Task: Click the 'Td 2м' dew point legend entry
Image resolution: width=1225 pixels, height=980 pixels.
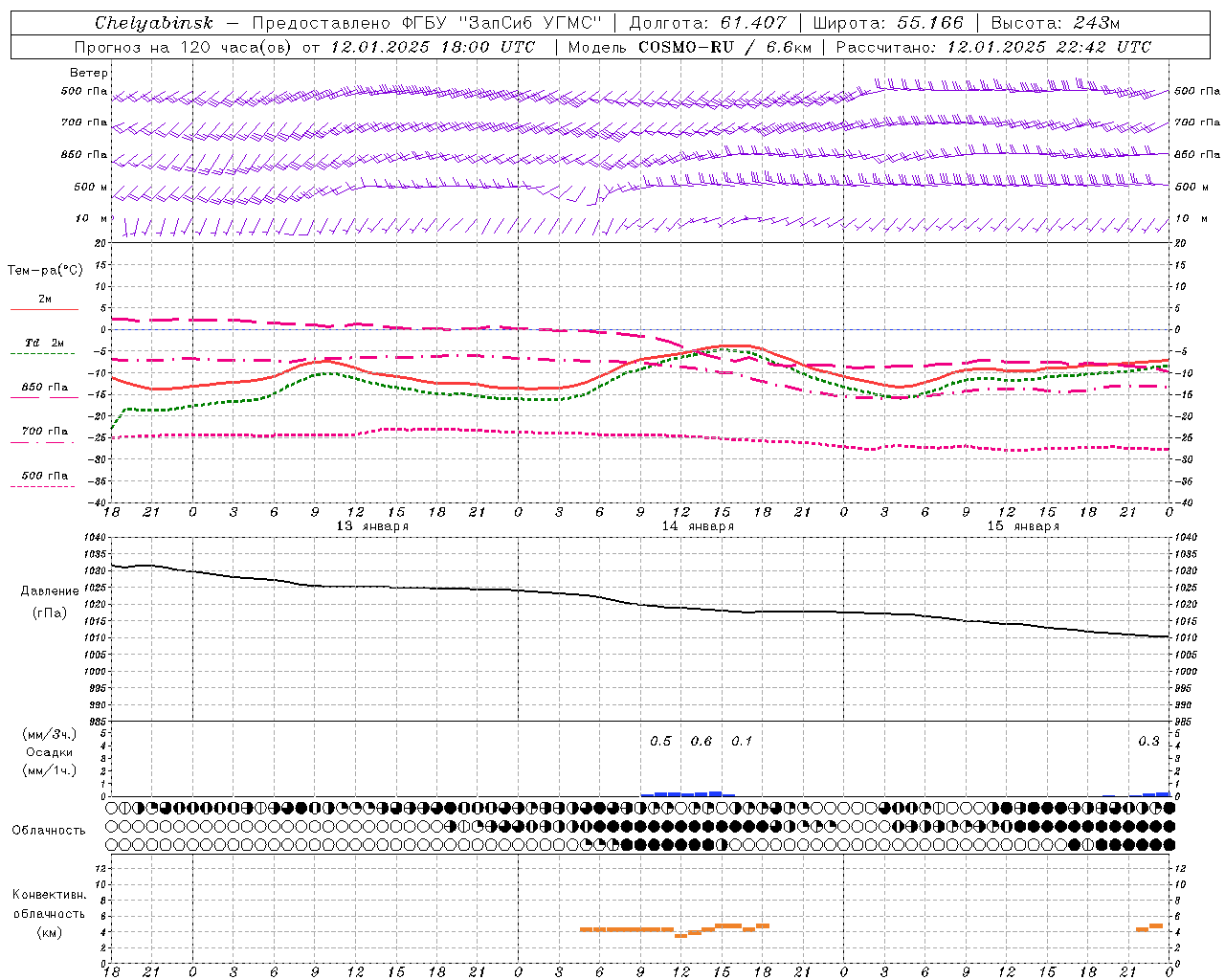Action: [x=44, y=343]
